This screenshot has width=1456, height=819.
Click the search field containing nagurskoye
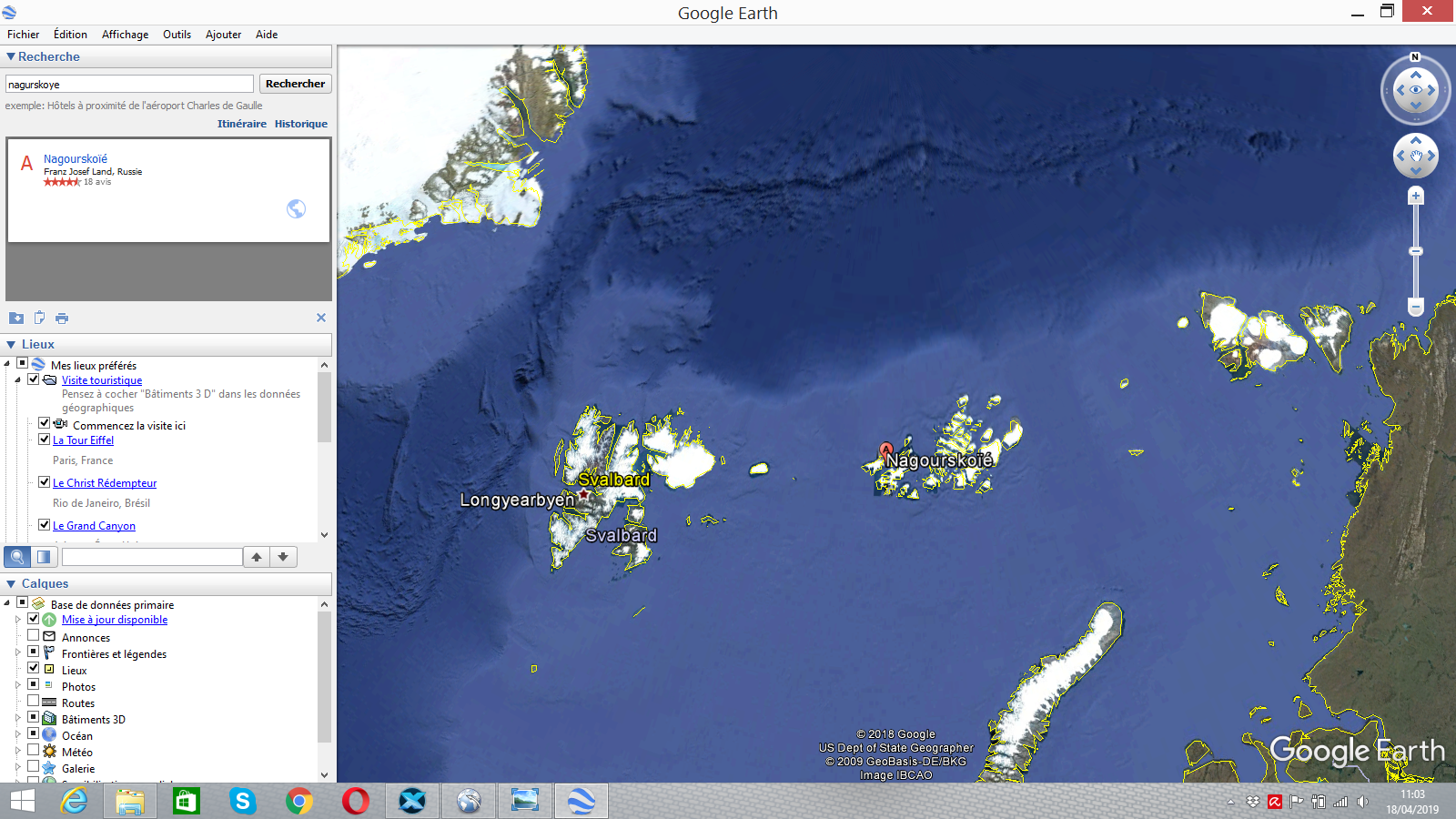point(129,84)
